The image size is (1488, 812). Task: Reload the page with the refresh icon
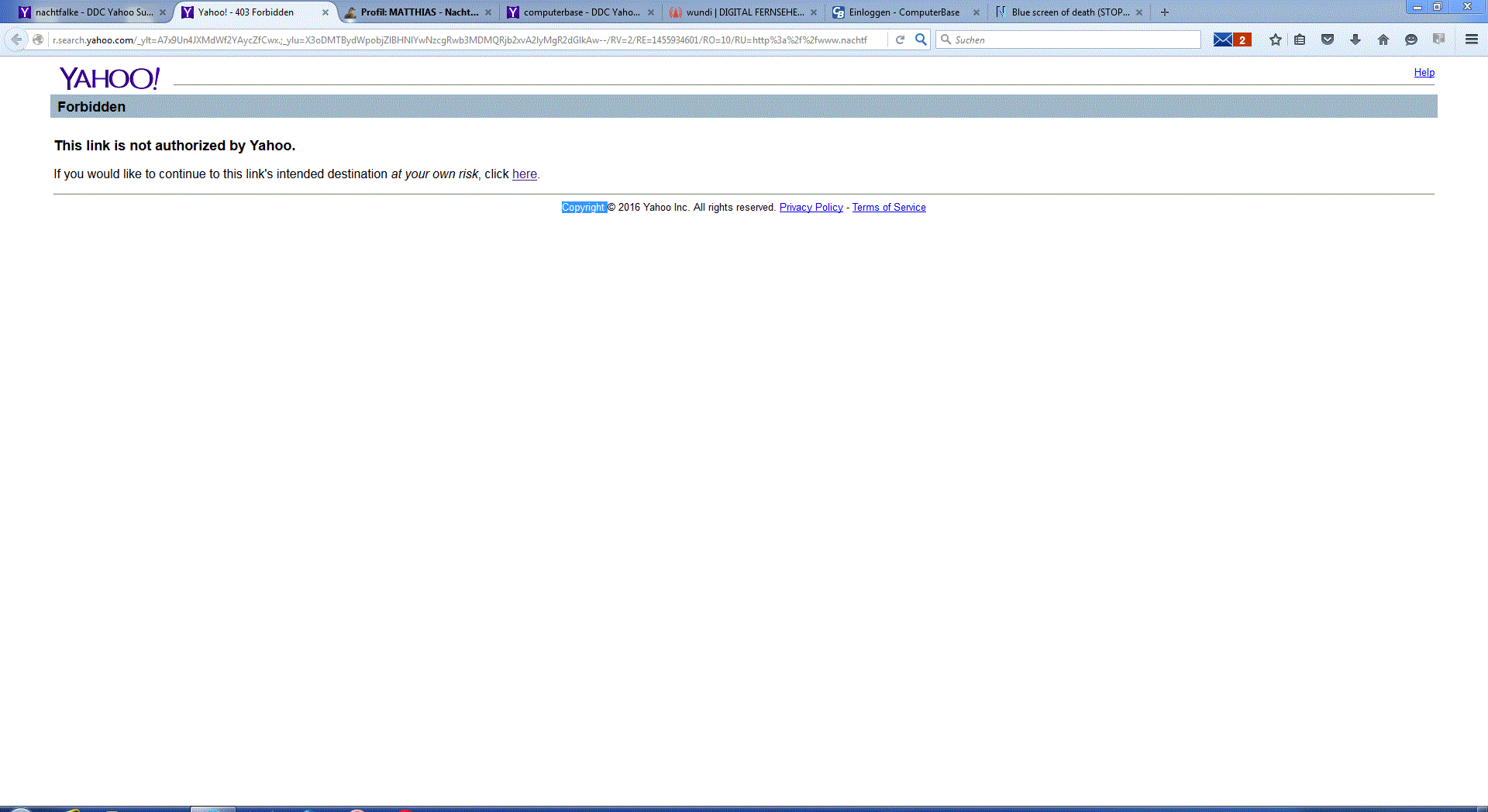pos(900,40)
